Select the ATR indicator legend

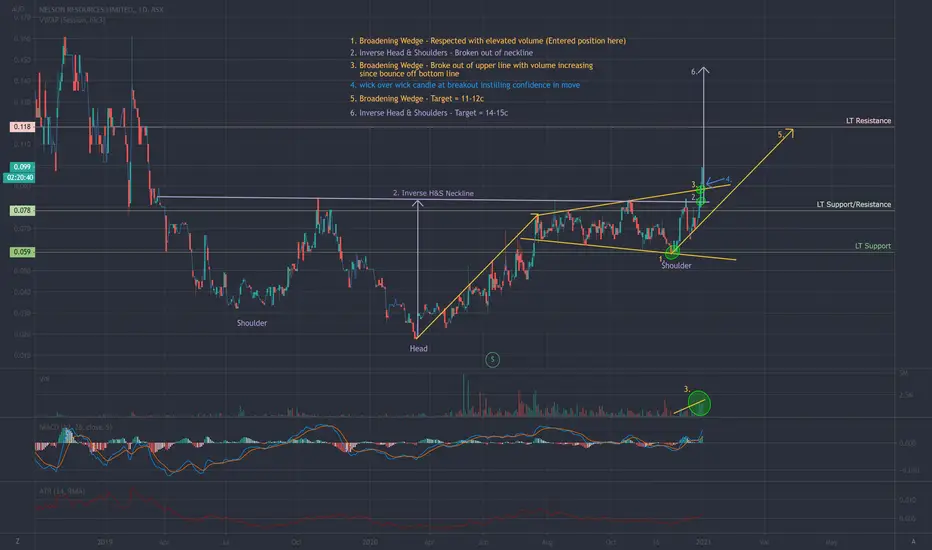(62, 491)
